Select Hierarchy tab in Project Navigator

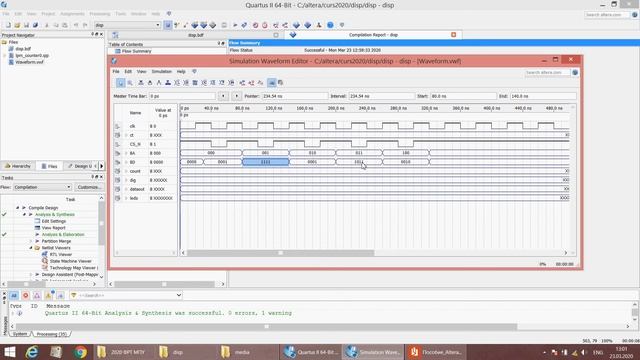[x=18, y=166]
